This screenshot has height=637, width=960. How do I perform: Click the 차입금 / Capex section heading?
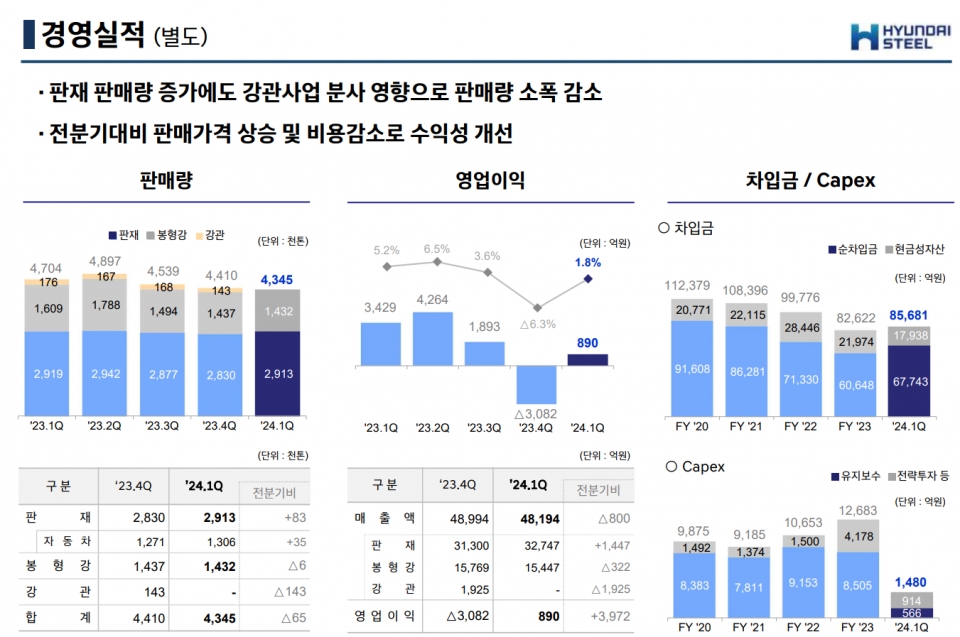click(x=810, y=181)
